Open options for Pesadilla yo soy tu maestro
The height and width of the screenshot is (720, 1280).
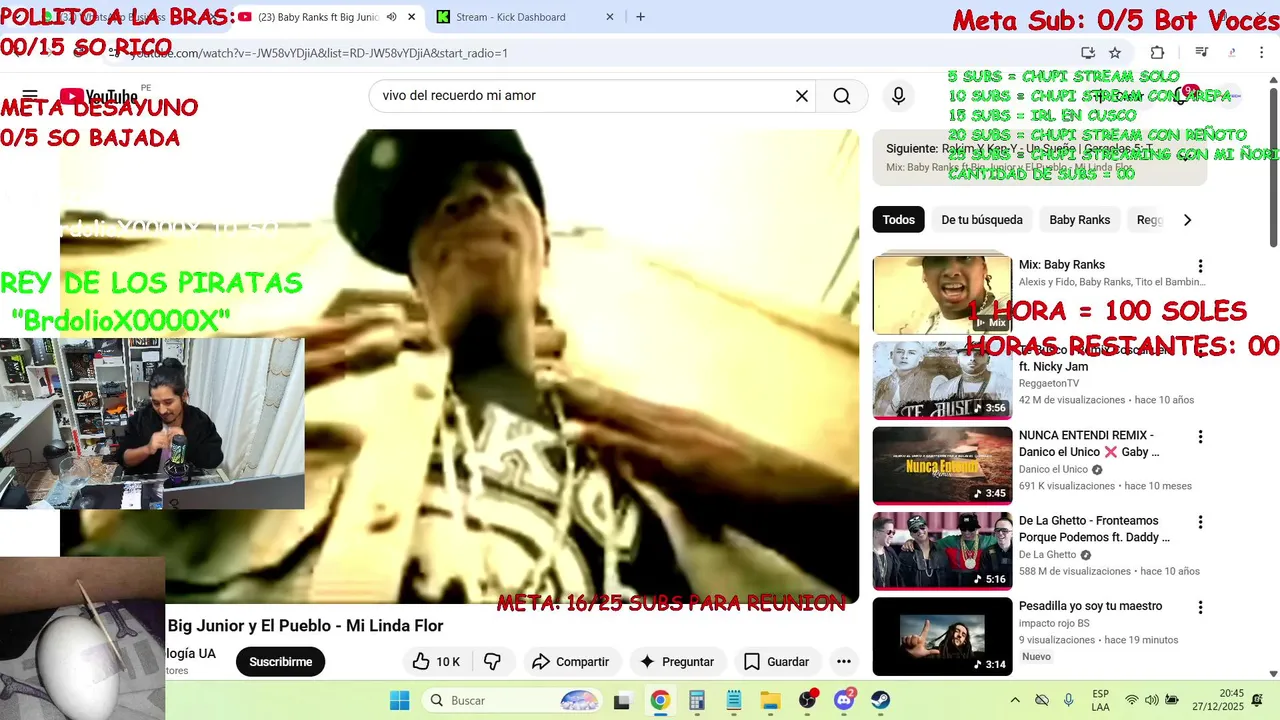pos(1200,608)
